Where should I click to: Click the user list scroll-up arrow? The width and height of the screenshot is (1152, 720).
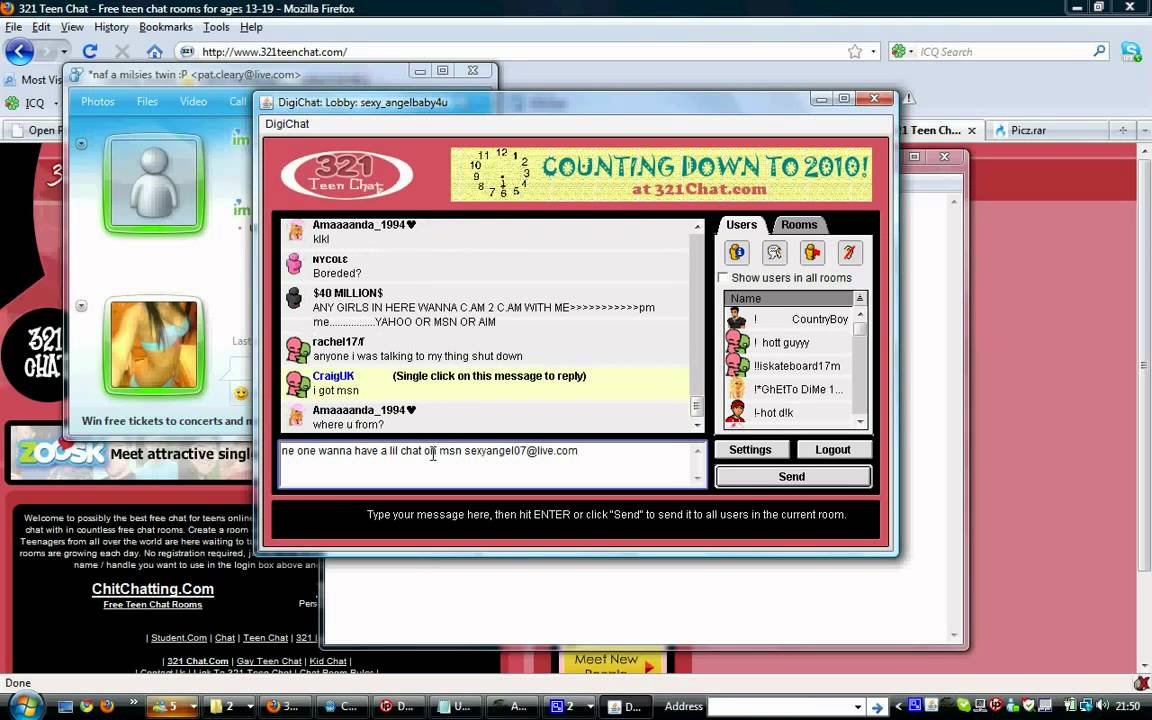(x=860, y=314)
